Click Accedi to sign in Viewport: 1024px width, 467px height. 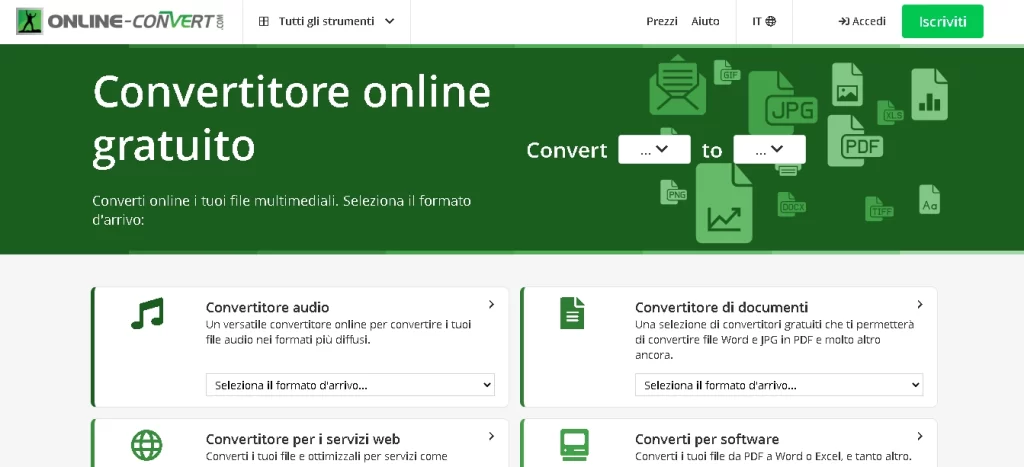pos(862,22)
